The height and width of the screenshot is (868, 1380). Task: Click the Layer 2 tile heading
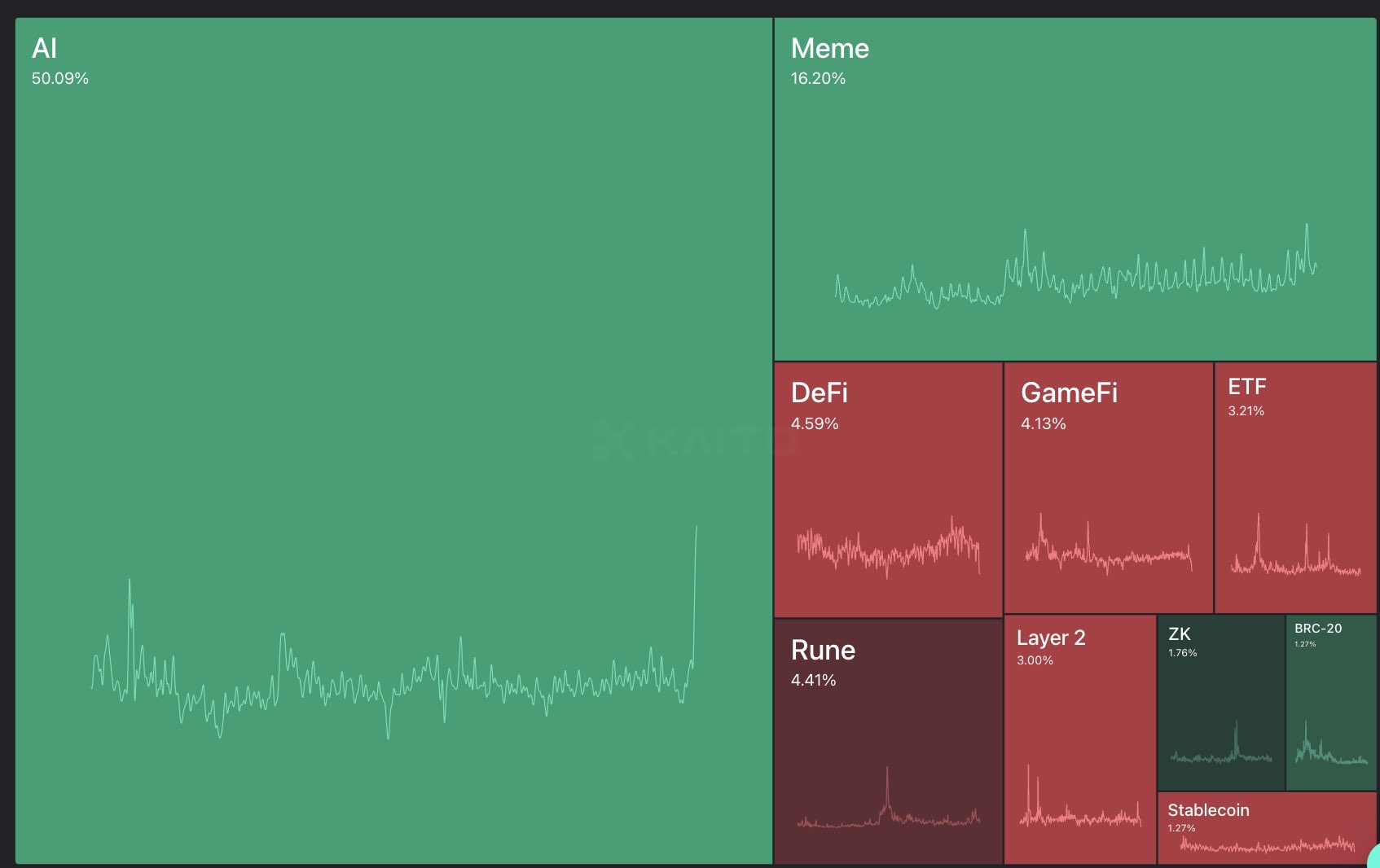tap(1050, 638)
